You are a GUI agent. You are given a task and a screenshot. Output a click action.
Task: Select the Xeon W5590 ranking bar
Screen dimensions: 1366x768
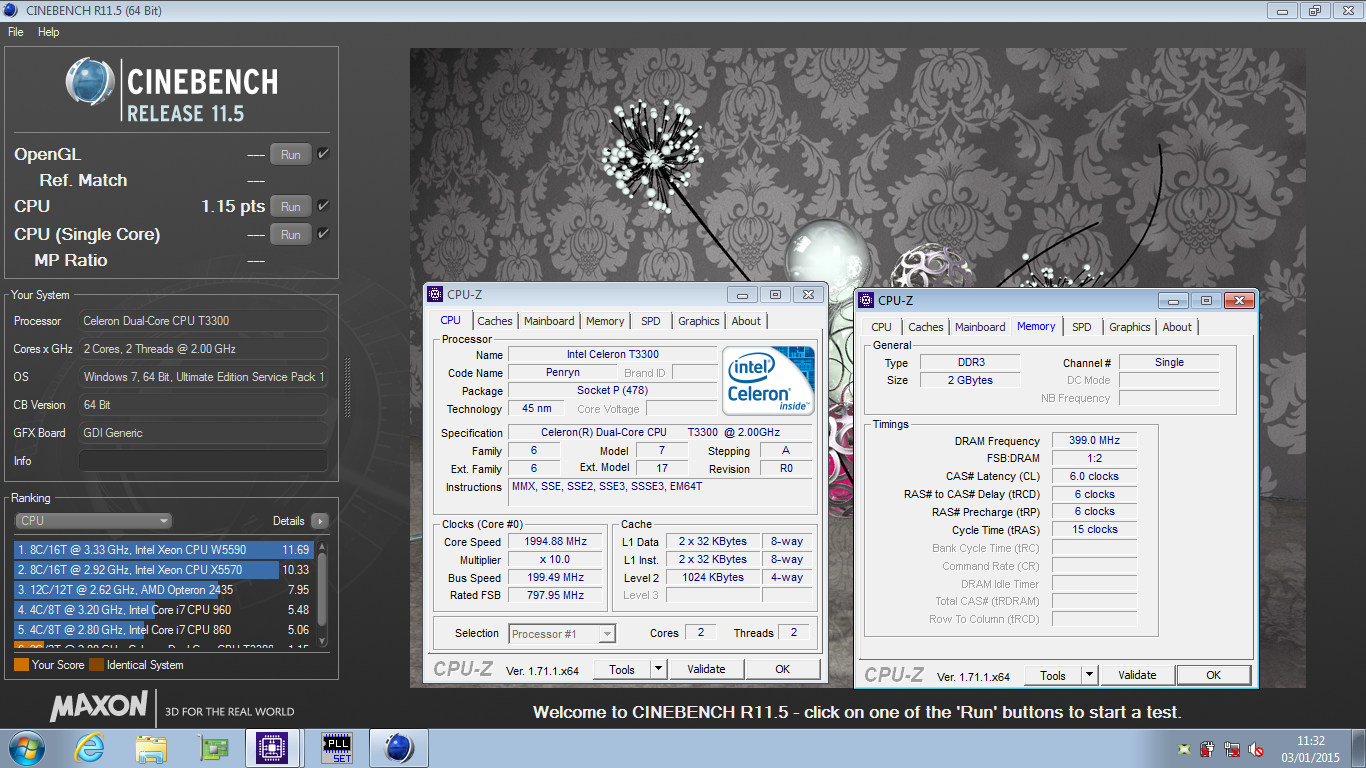164,550
